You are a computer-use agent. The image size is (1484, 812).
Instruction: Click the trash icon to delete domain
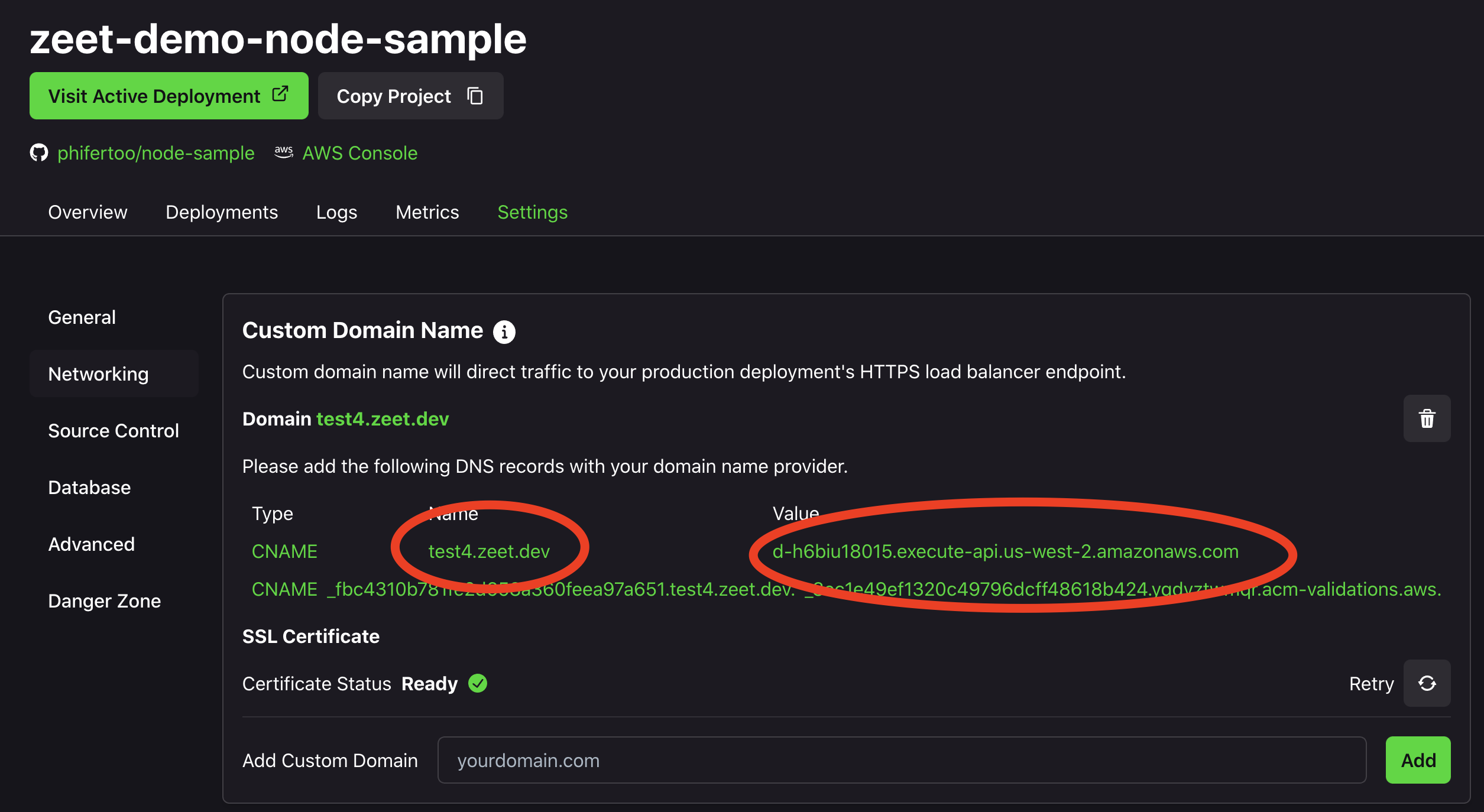(1427, 418)
